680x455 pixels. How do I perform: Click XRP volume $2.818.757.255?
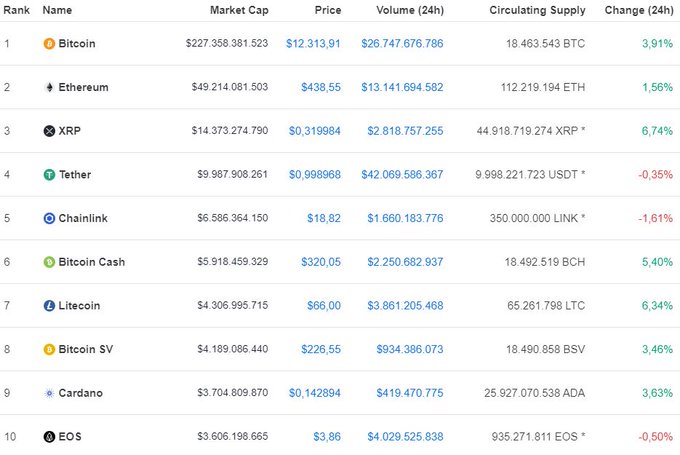point(405,131)
